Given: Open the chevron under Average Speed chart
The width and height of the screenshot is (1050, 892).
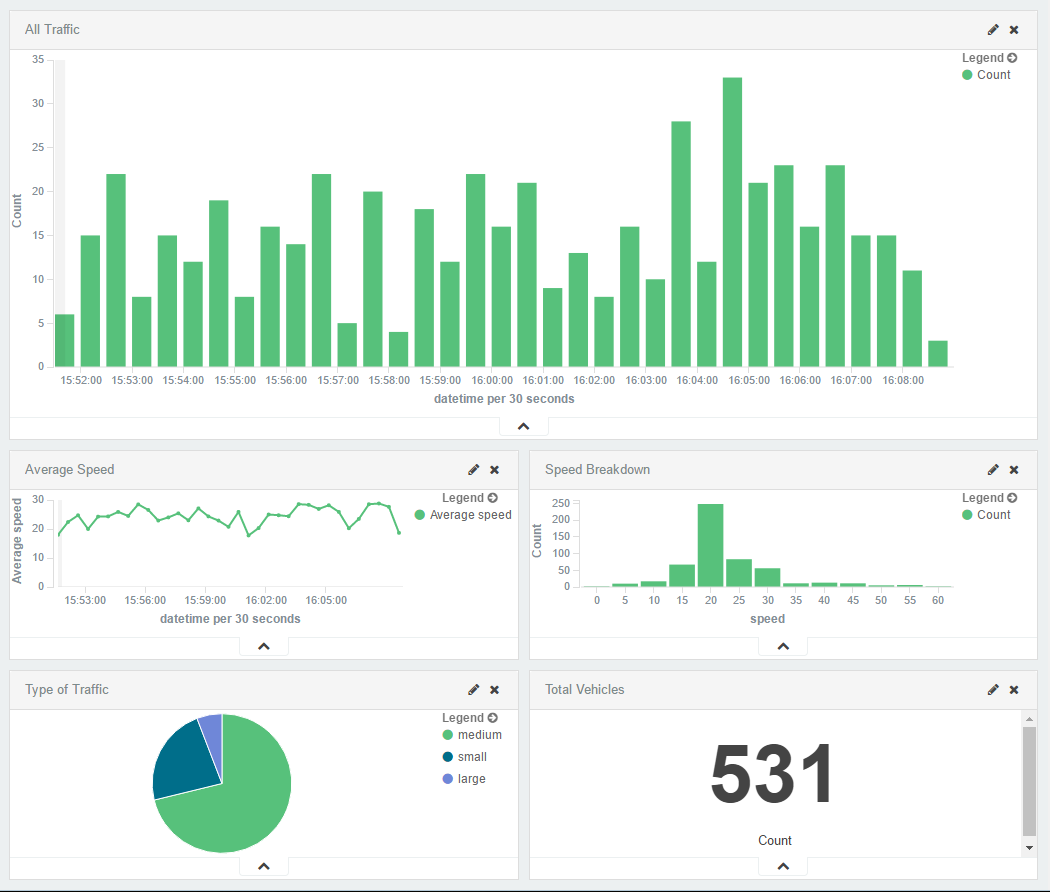Looking at the screenshot, I should (264, 647).
